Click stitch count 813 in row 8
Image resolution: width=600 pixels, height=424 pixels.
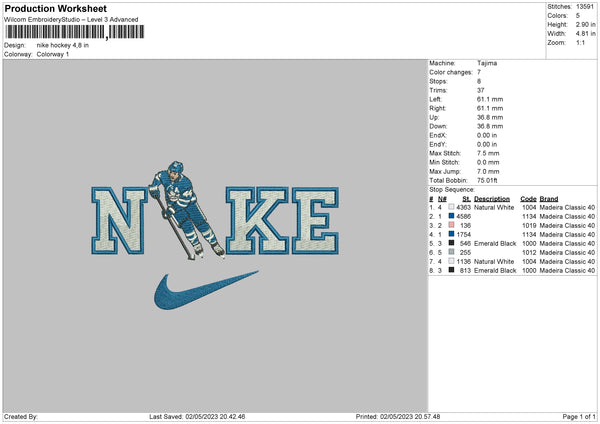tap(465, 271)
